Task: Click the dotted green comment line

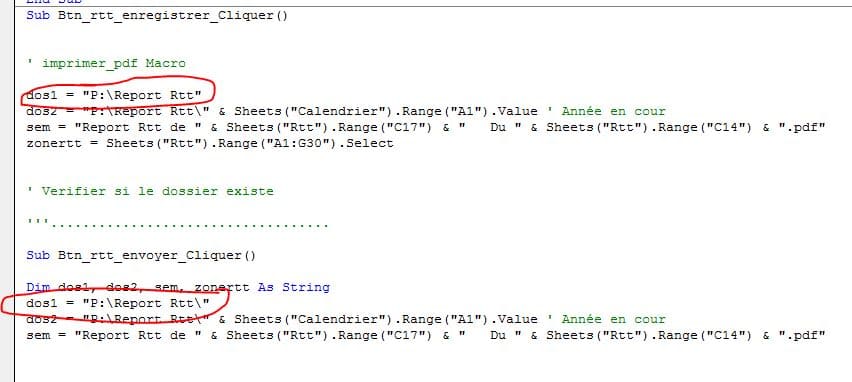Action: (177, 223)
